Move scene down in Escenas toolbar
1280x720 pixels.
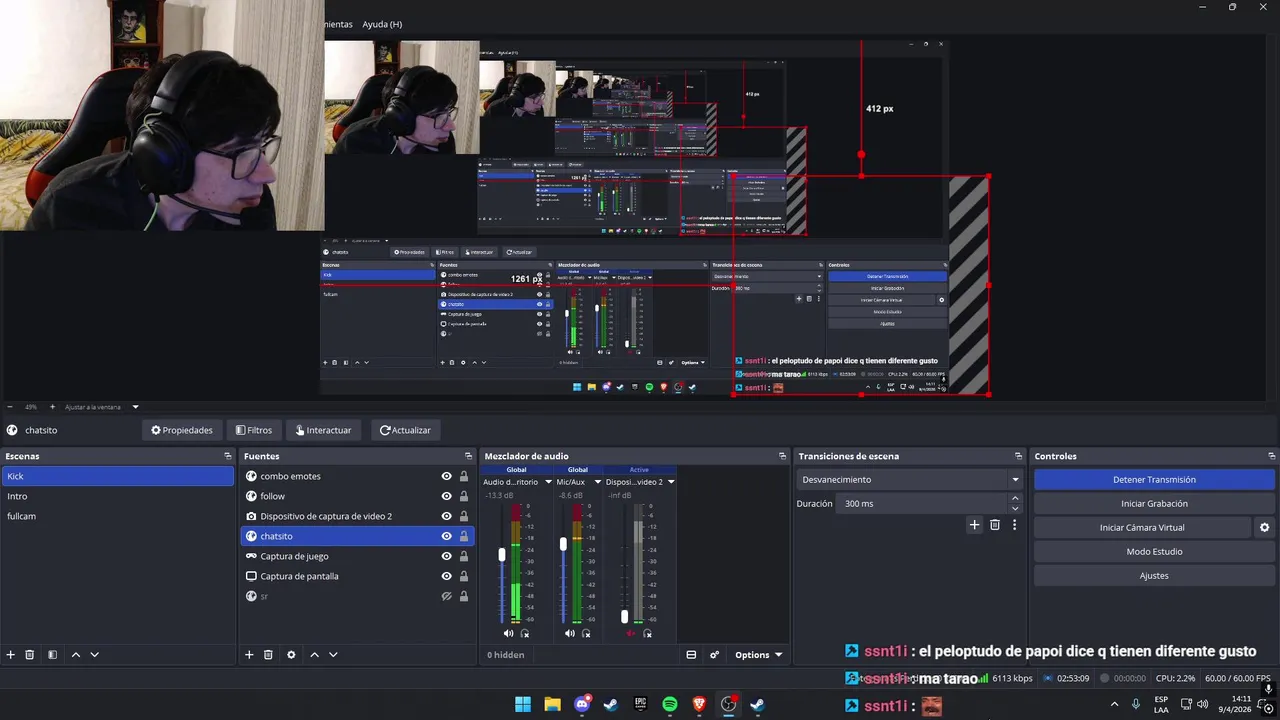click(94, 655)
